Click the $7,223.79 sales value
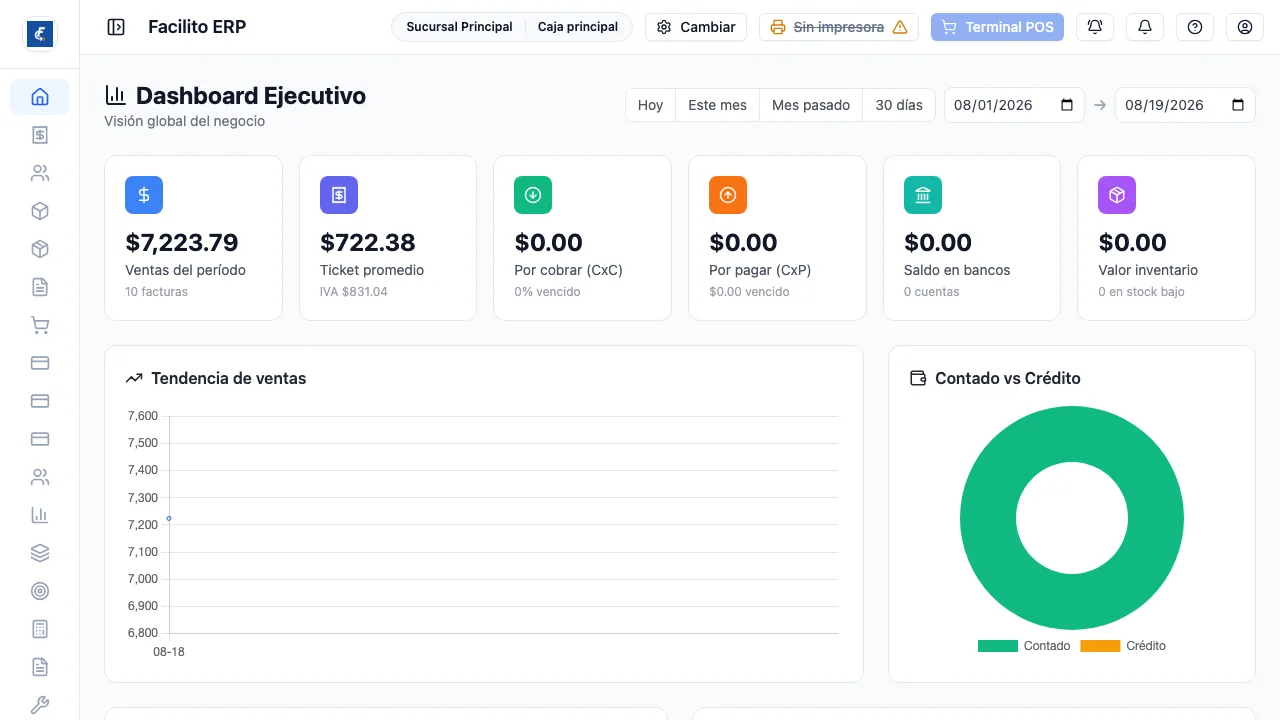The width and height of the screenshot is (1280, 720). click(182, 242)
